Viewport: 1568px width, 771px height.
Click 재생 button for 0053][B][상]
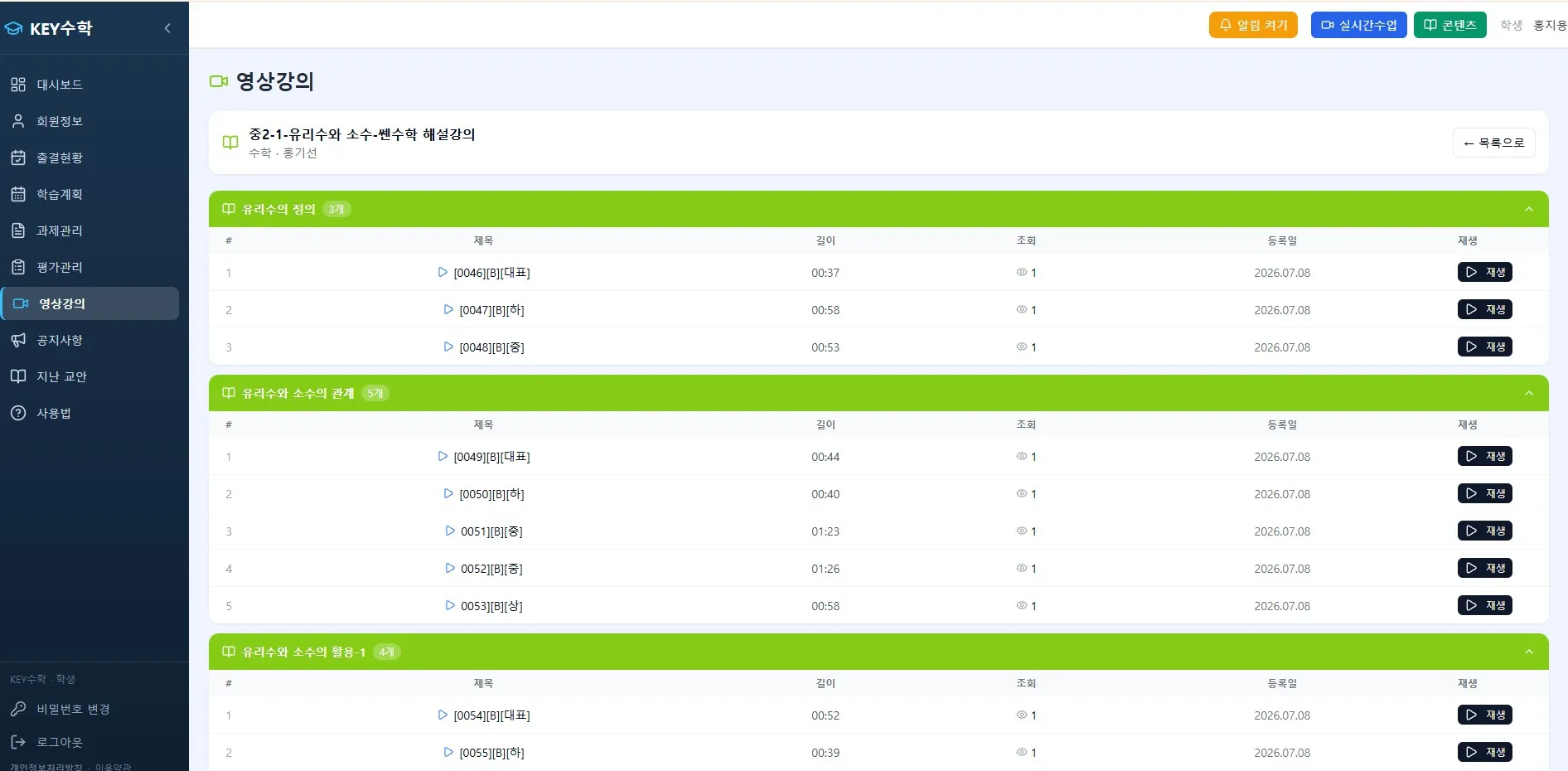coord(1484,605)
